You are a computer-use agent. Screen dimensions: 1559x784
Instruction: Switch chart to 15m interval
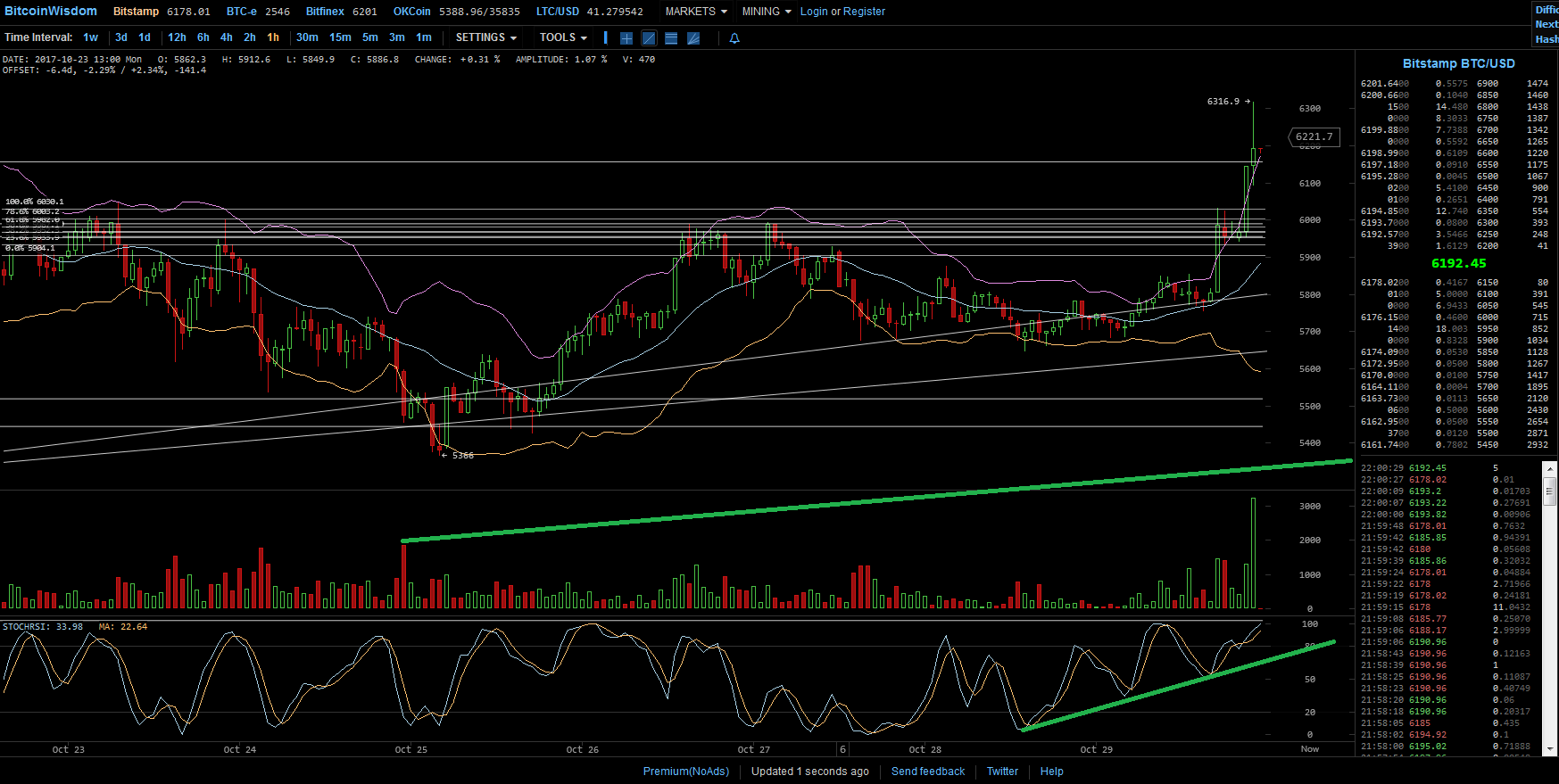click(x=340, y=37)
